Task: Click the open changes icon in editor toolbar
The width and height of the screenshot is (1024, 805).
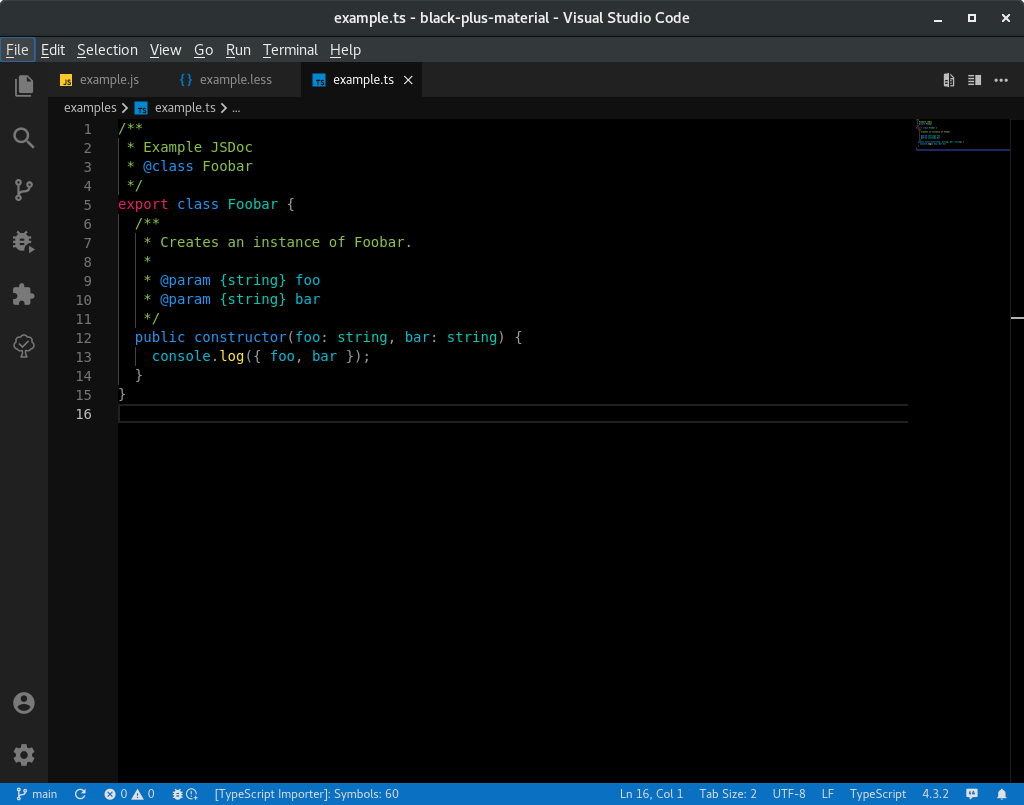Action: 949,80
